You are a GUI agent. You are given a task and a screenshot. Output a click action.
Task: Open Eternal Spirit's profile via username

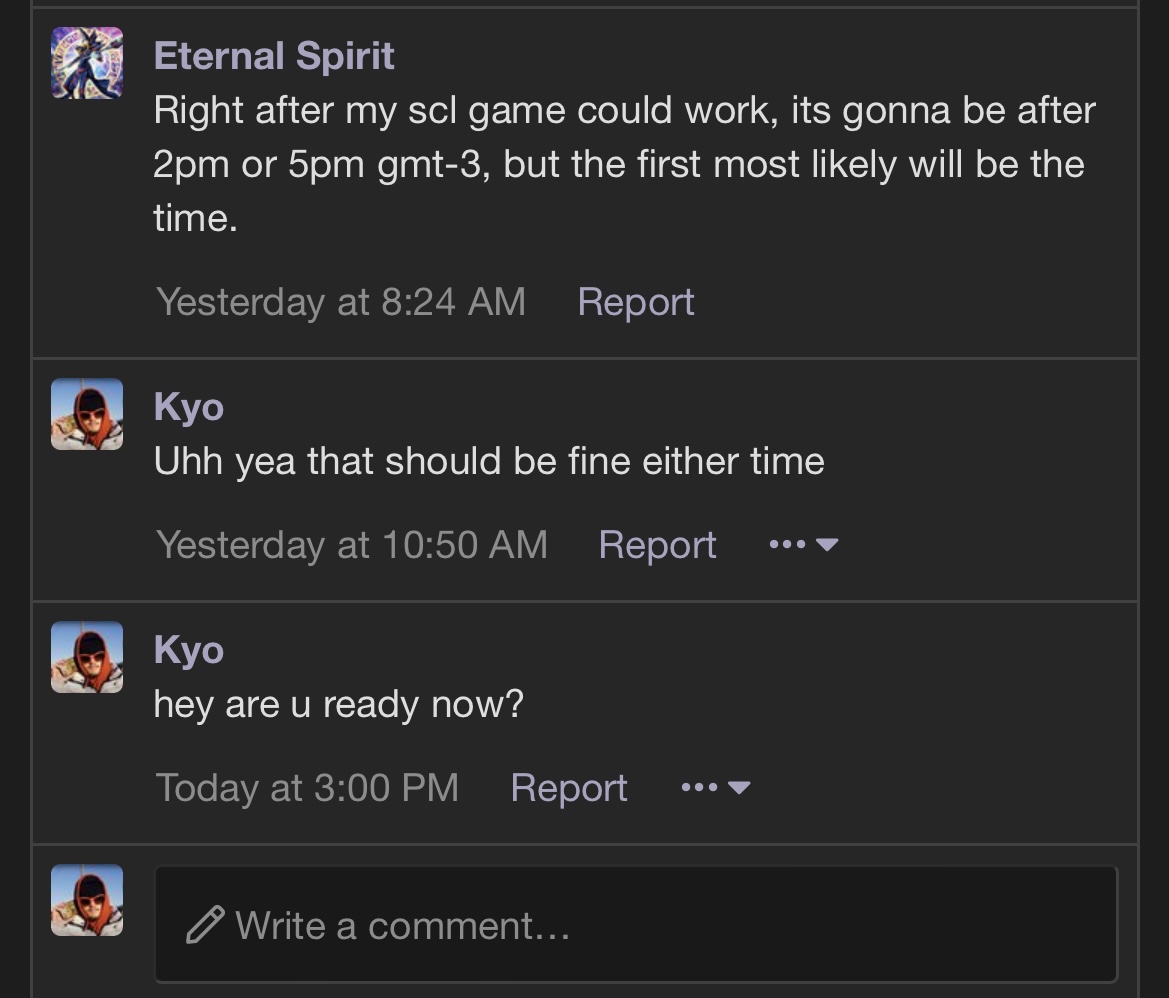click(274, 56)
